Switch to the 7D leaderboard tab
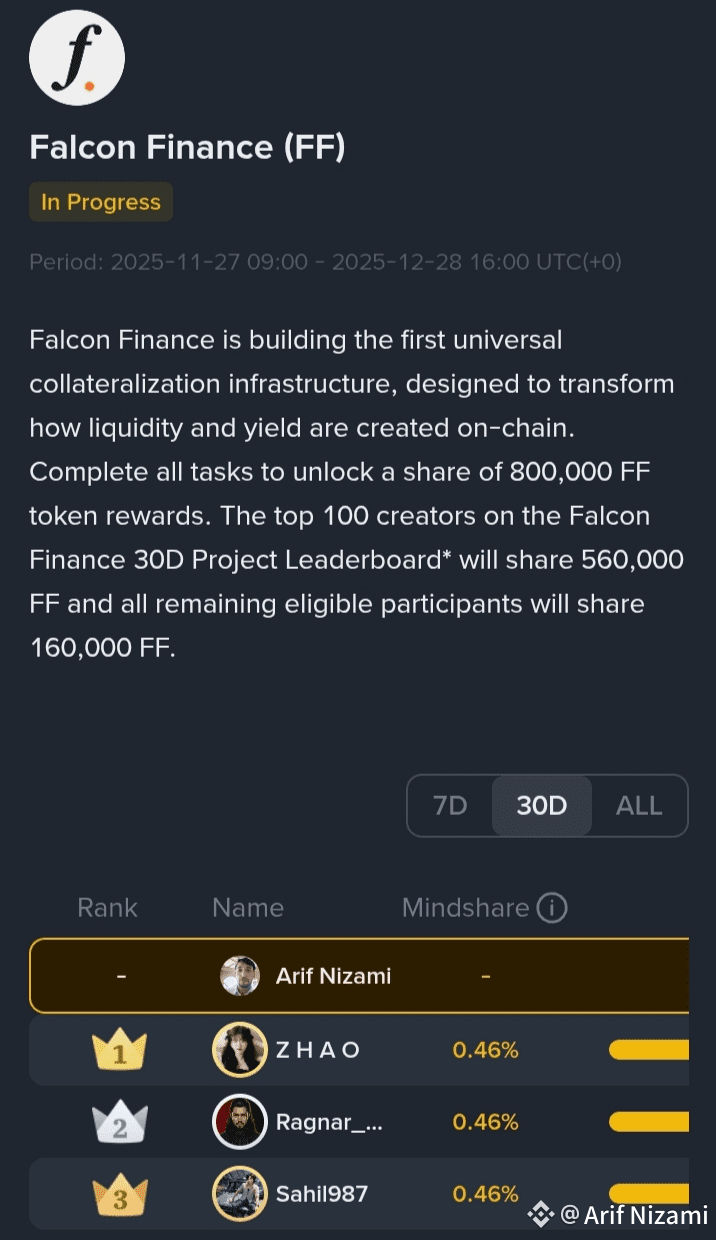Screen dimensions: 716x1240 click(450, 805)
